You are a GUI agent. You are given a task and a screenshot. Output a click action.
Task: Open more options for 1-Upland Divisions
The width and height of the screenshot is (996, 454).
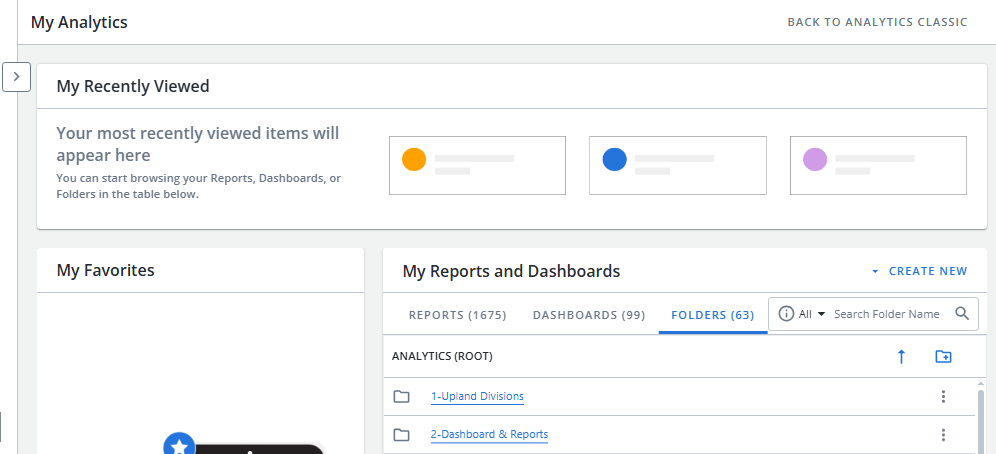[943, 396]
